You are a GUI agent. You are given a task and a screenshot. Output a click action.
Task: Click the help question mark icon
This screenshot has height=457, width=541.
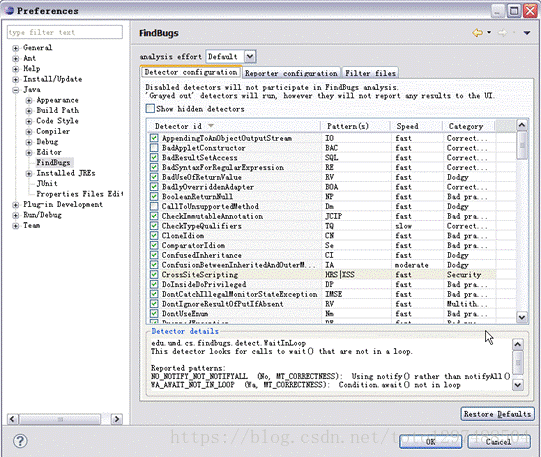tap(20, 441)
